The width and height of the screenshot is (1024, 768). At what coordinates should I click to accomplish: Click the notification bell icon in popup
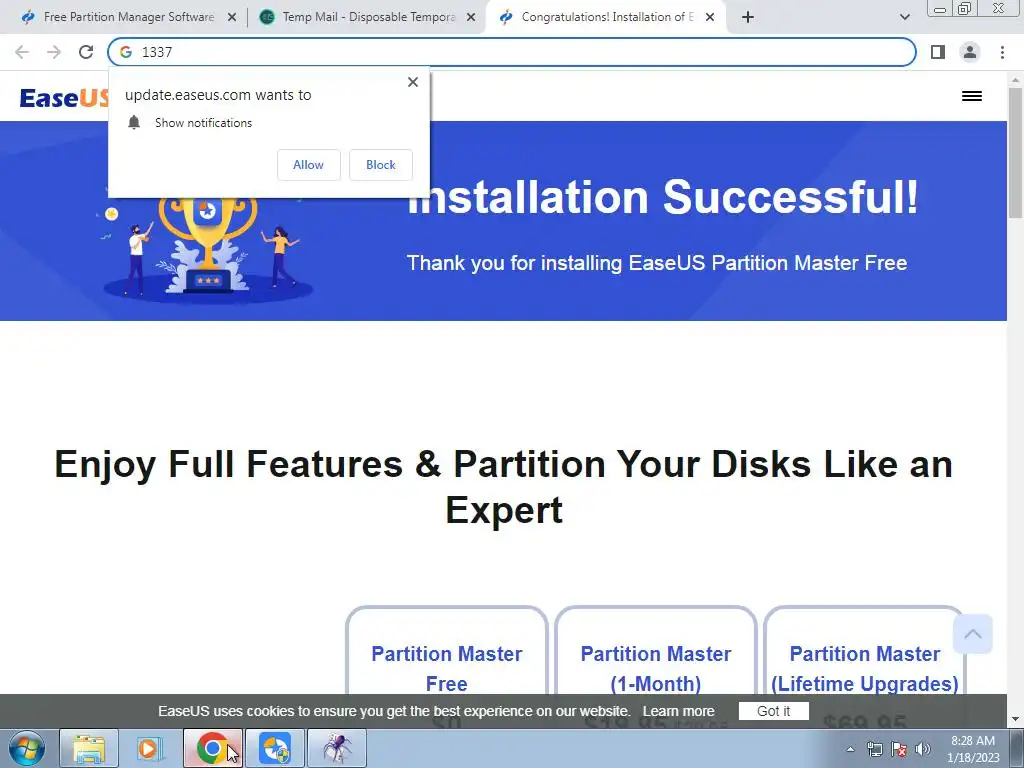click(x=134, y=122)
